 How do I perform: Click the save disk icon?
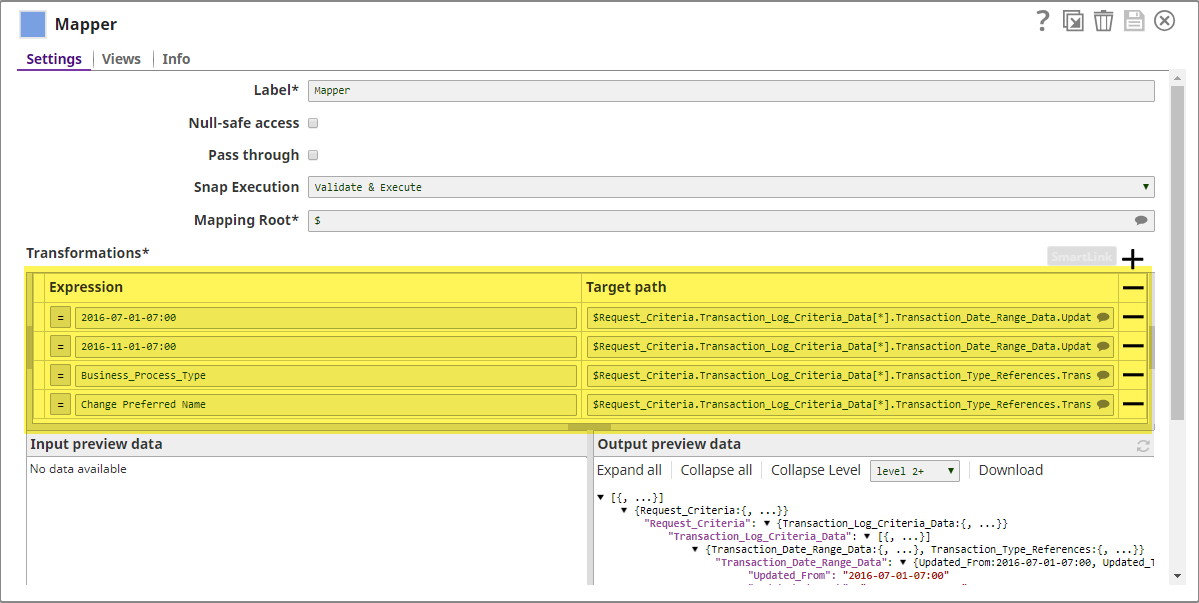tap(1134, 21)
